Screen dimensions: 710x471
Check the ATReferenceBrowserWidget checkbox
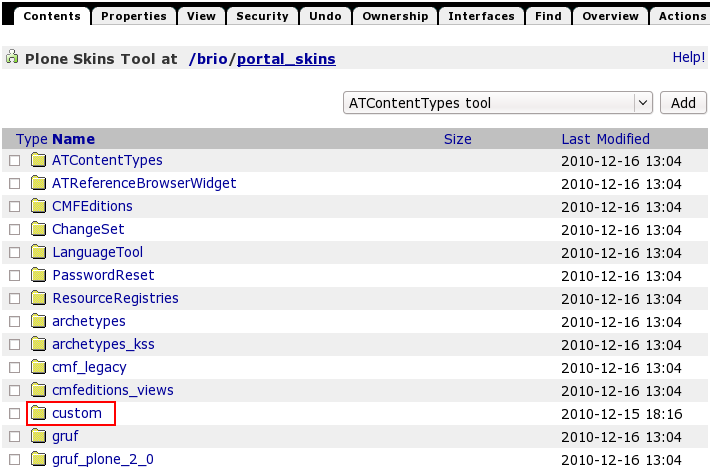[x=14, y=183]
